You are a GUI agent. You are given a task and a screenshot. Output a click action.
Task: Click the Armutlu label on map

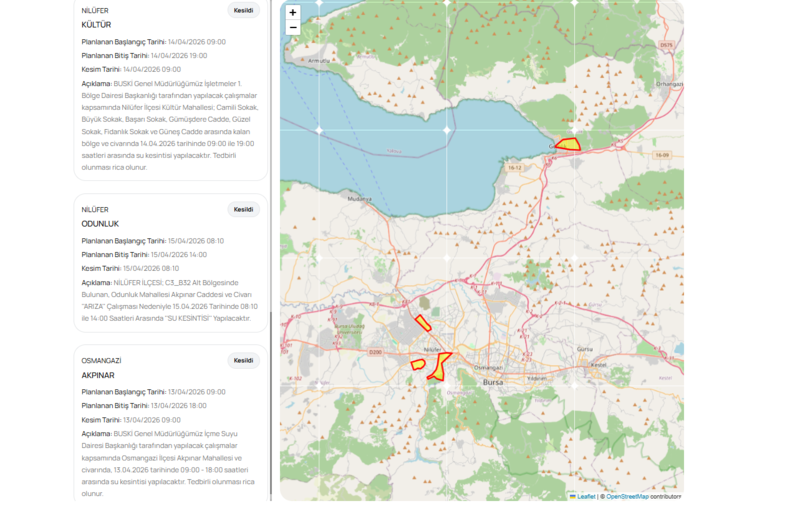pos(319,61)
